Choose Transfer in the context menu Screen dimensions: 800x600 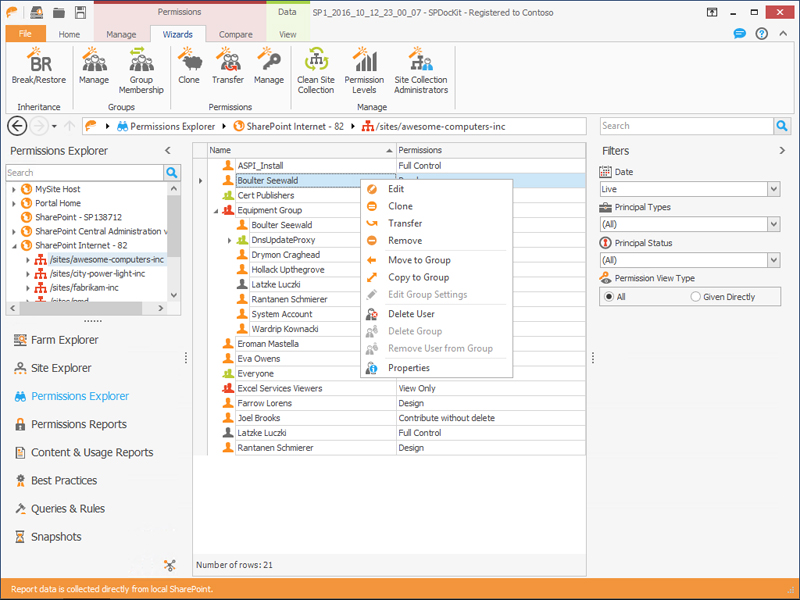(436, 223)
